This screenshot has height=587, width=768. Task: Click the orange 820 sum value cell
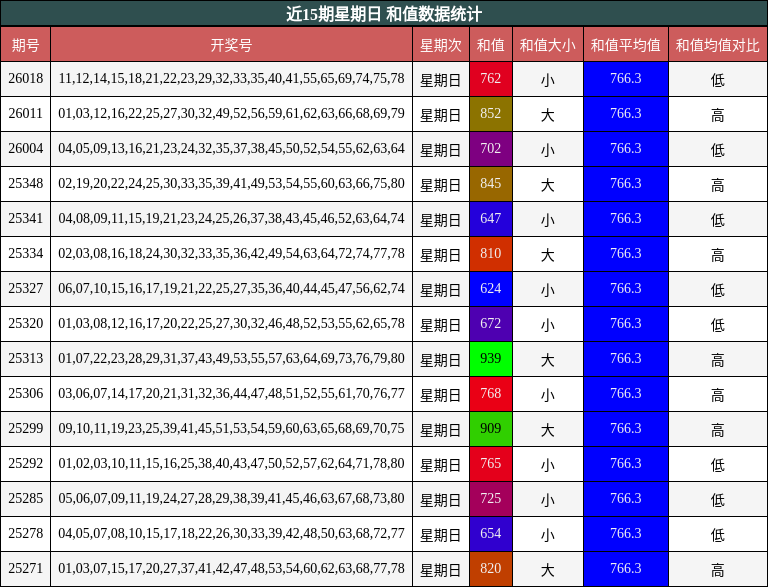pos(491,569)
